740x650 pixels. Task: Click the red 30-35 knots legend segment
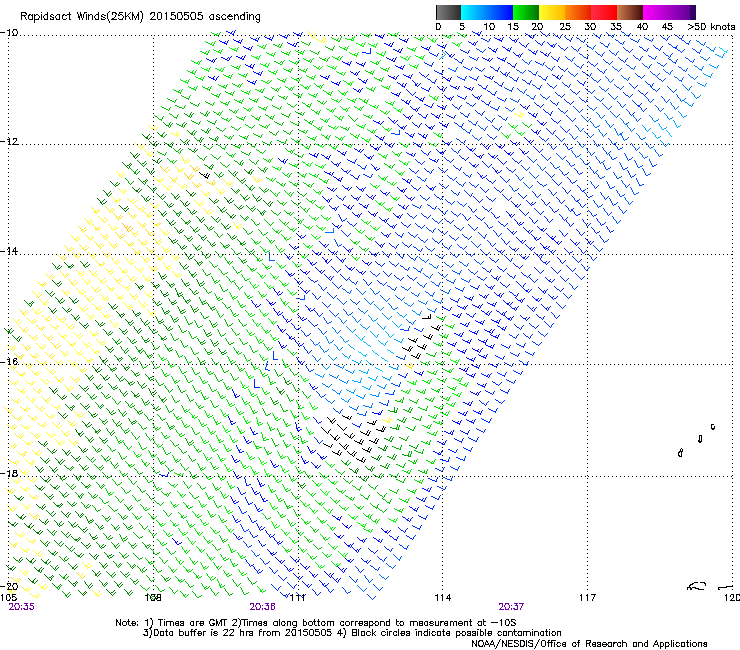pos(604,12)
